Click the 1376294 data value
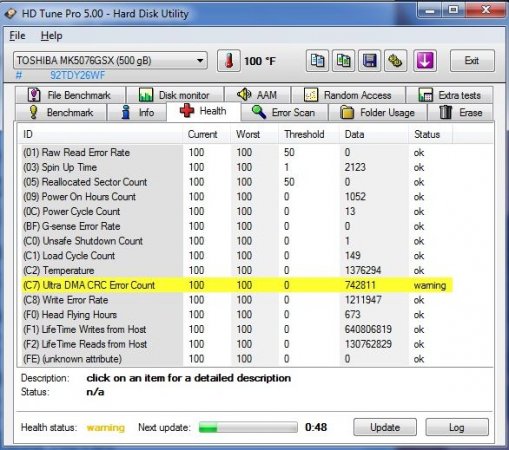The width and height of the screenshot is (509, 450). pos(363,270)
